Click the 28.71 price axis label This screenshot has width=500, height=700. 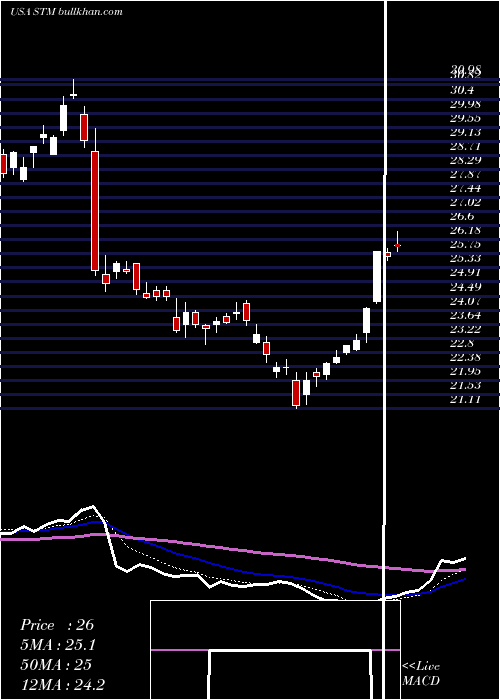[x=466, y=146]
